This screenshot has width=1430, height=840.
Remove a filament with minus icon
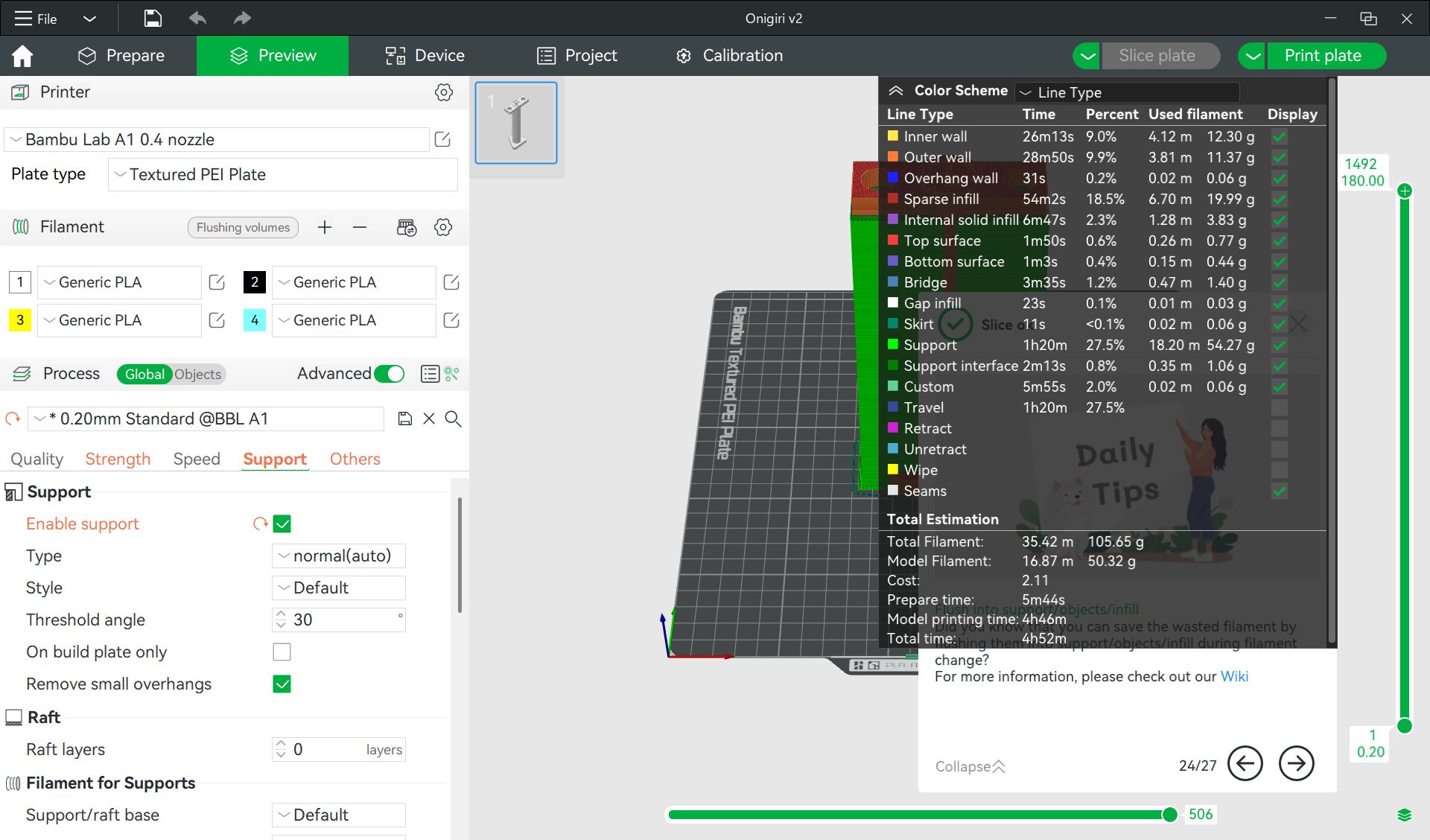(360, 227)
